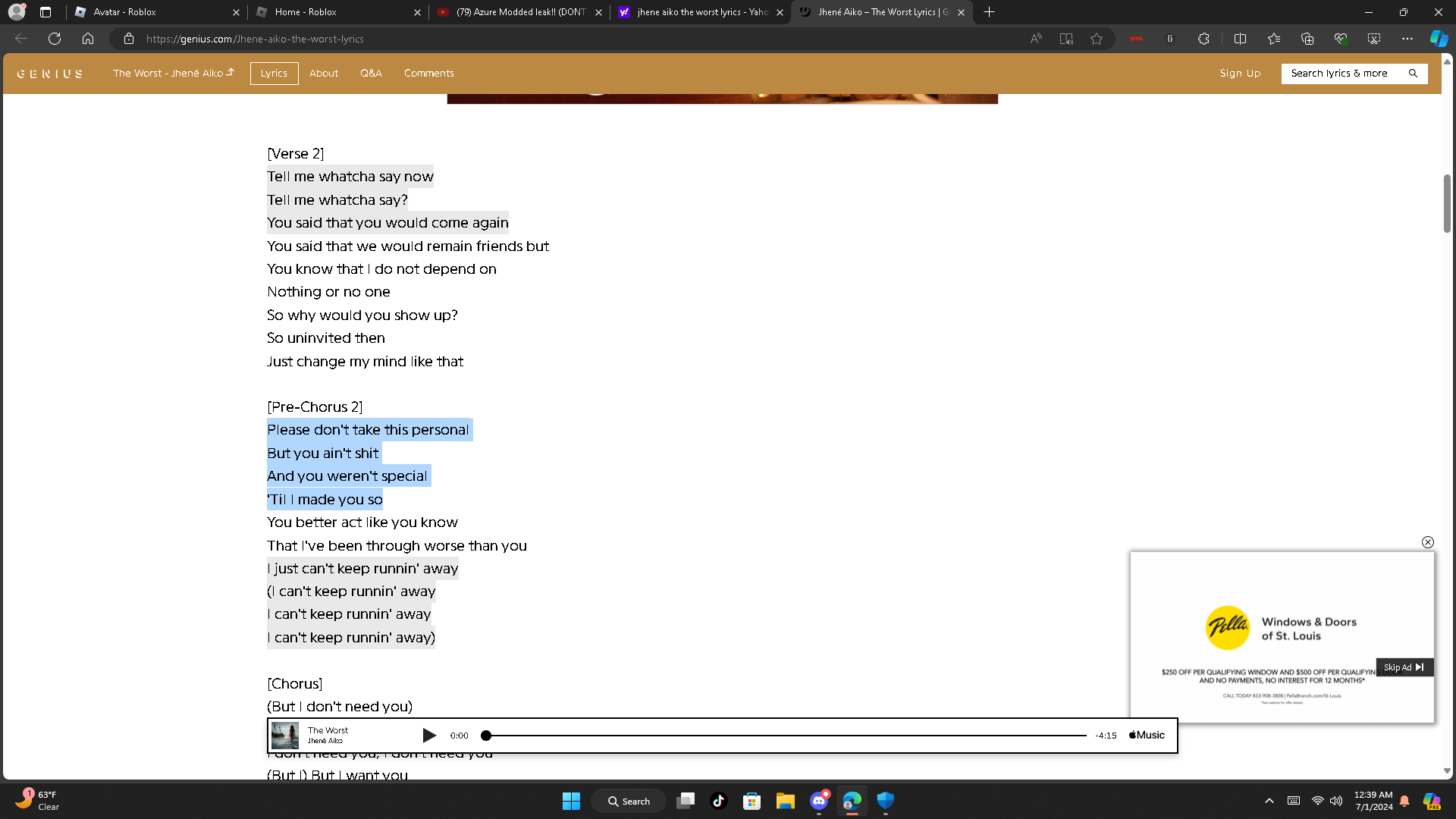
Task: Click the playback progress slider knob
Action: point(486,736)
